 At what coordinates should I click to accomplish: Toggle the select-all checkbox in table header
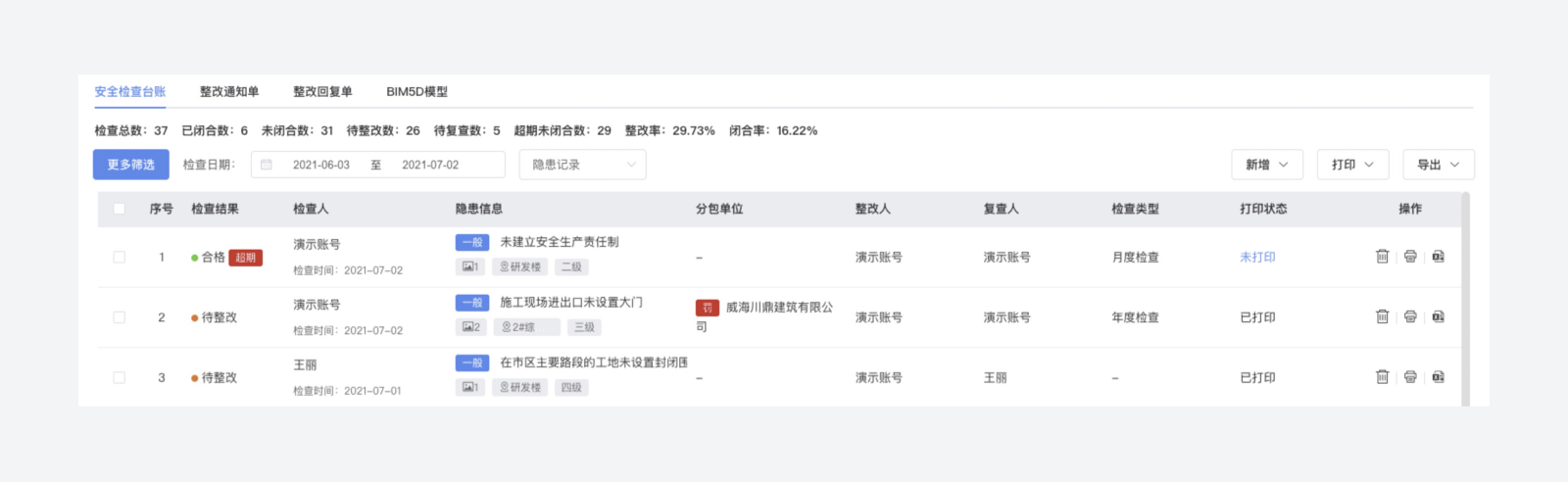(x=120, y=209)
